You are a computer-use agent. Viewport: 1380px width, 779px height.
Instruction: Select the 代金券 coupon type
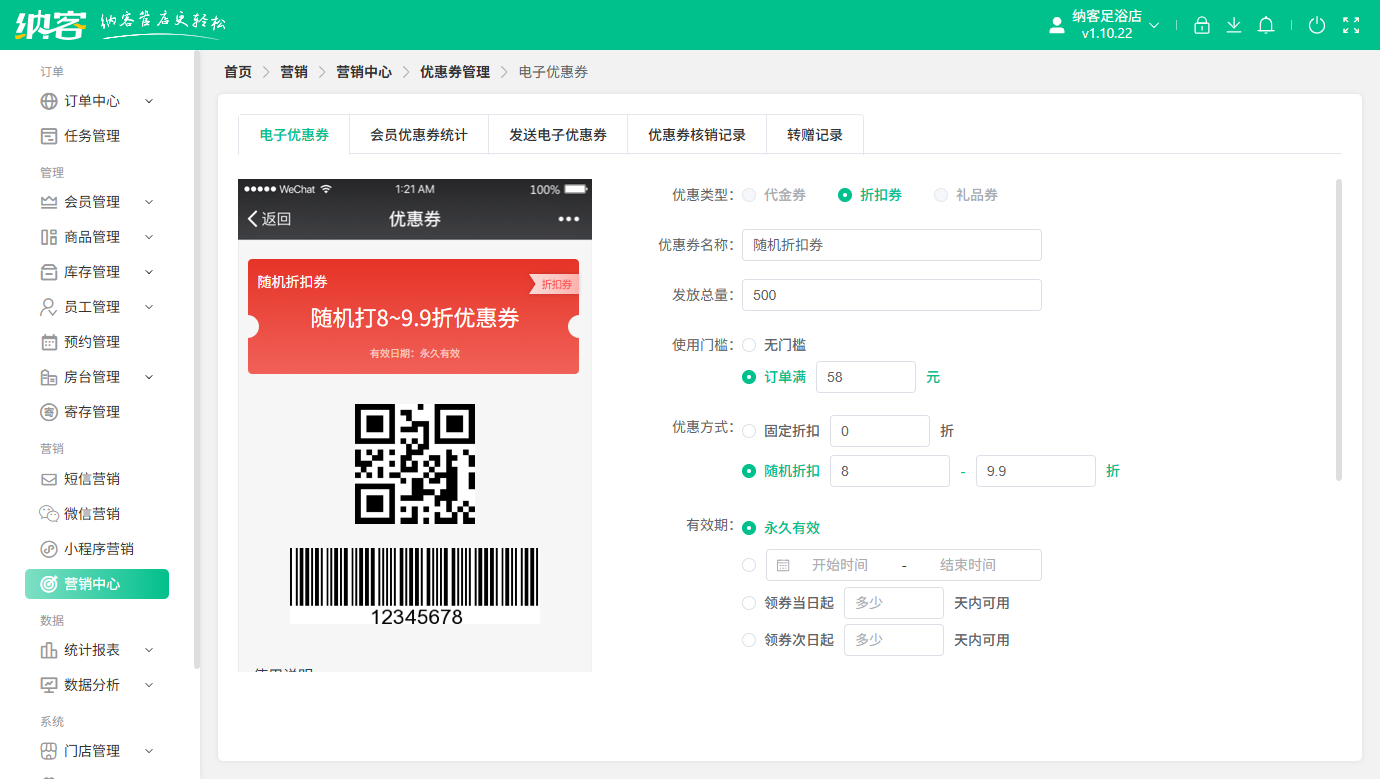[x=749, y=195]
